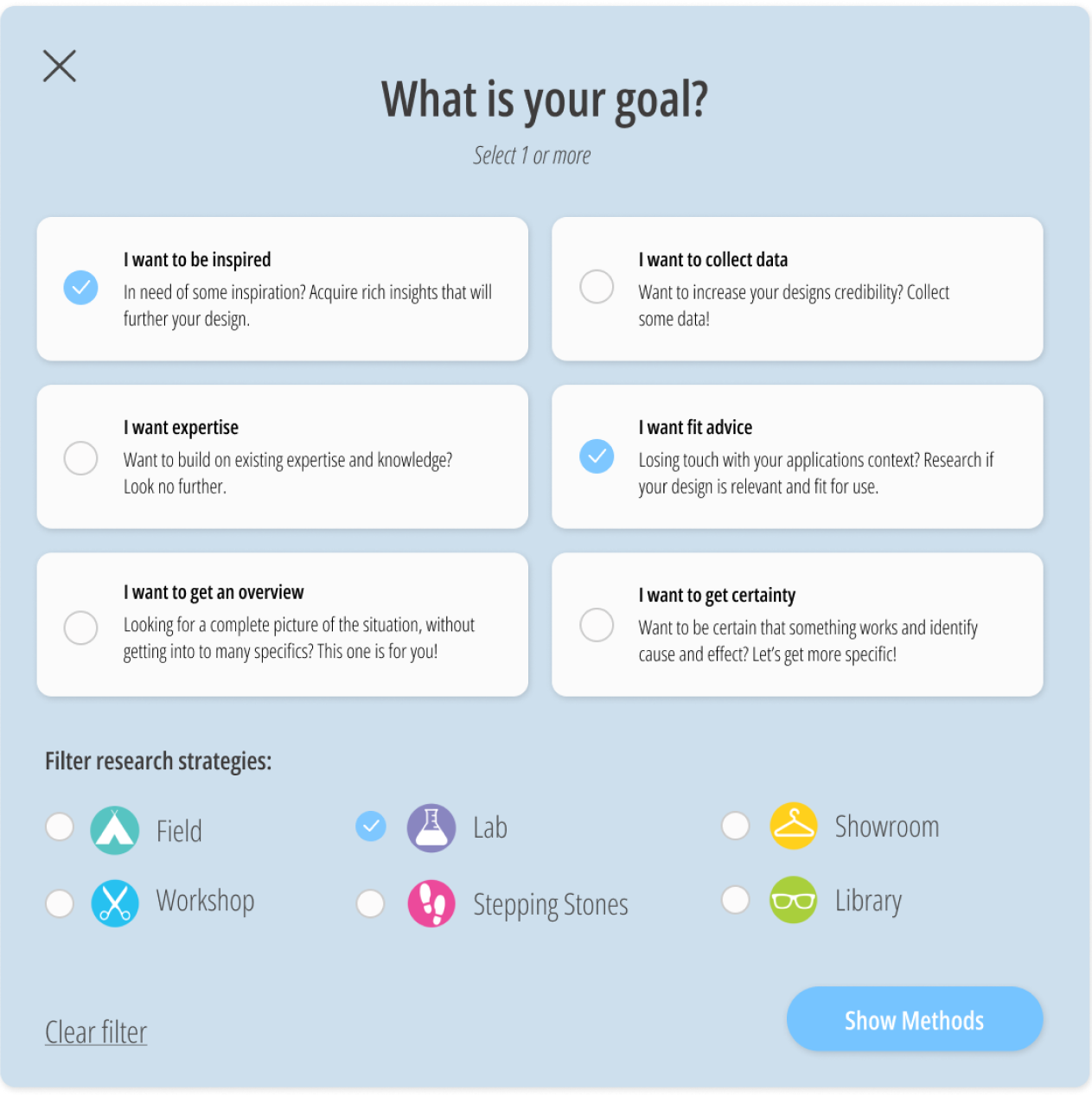
Task: Choose the 'I want expertise' goal card
Action: pos(283,456)
